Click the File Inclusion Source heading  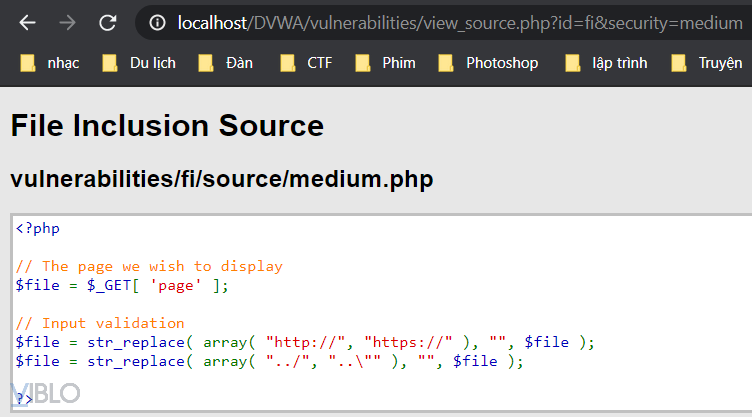click(167, 126)
